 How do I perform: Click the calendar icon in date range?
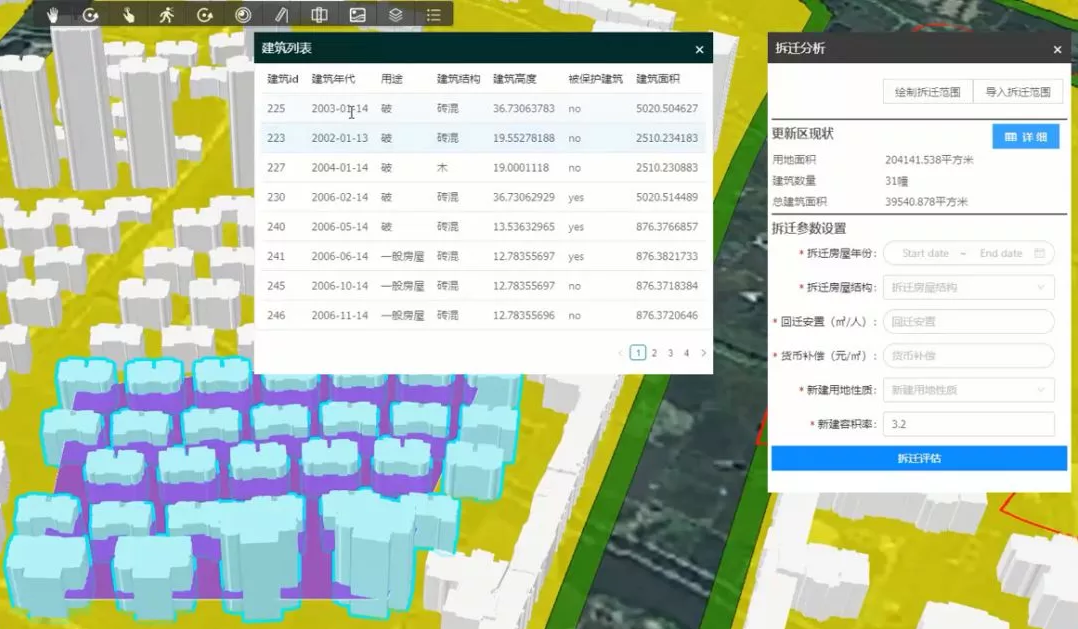pyautogui.click(x=1040, y=253)
